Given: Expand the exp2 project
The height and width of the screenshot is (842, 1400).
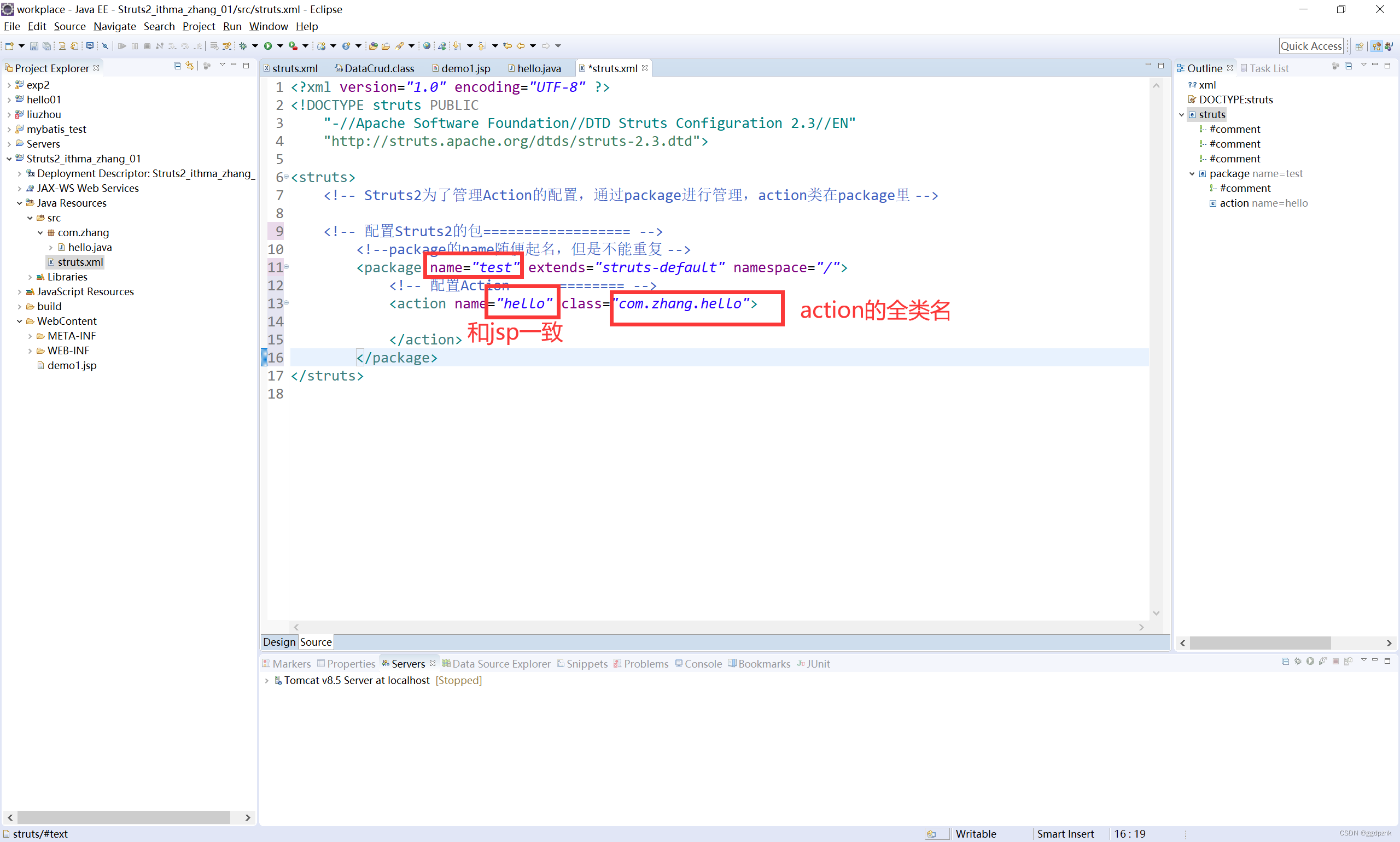Looking at the screenshot, I should pyautogui.click(x=9, y=85).
